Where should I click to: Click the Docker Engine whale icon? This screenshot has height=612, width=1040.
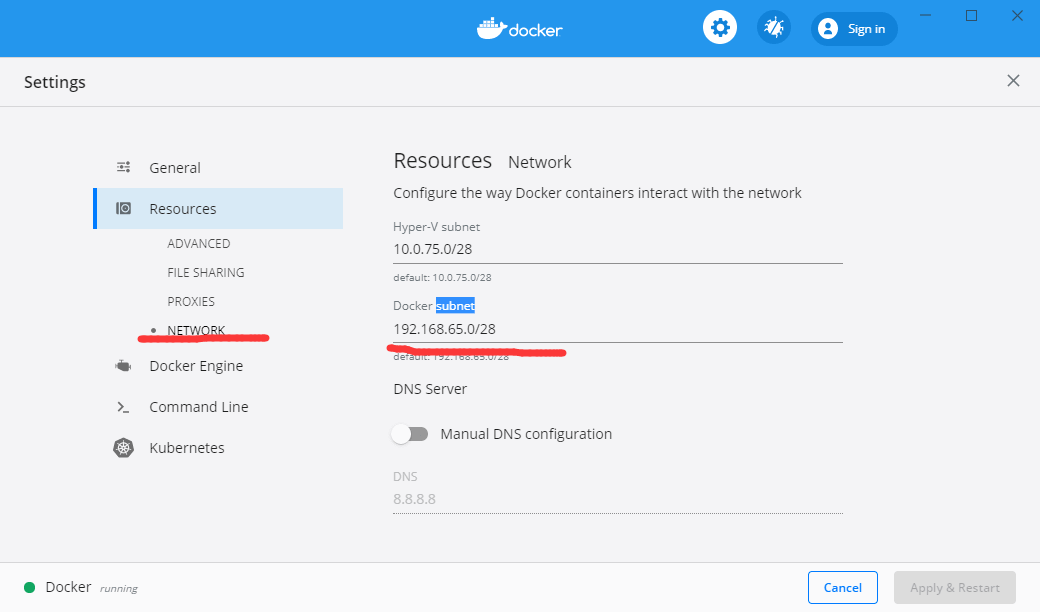pyautogui.click(x=124, y=366)
